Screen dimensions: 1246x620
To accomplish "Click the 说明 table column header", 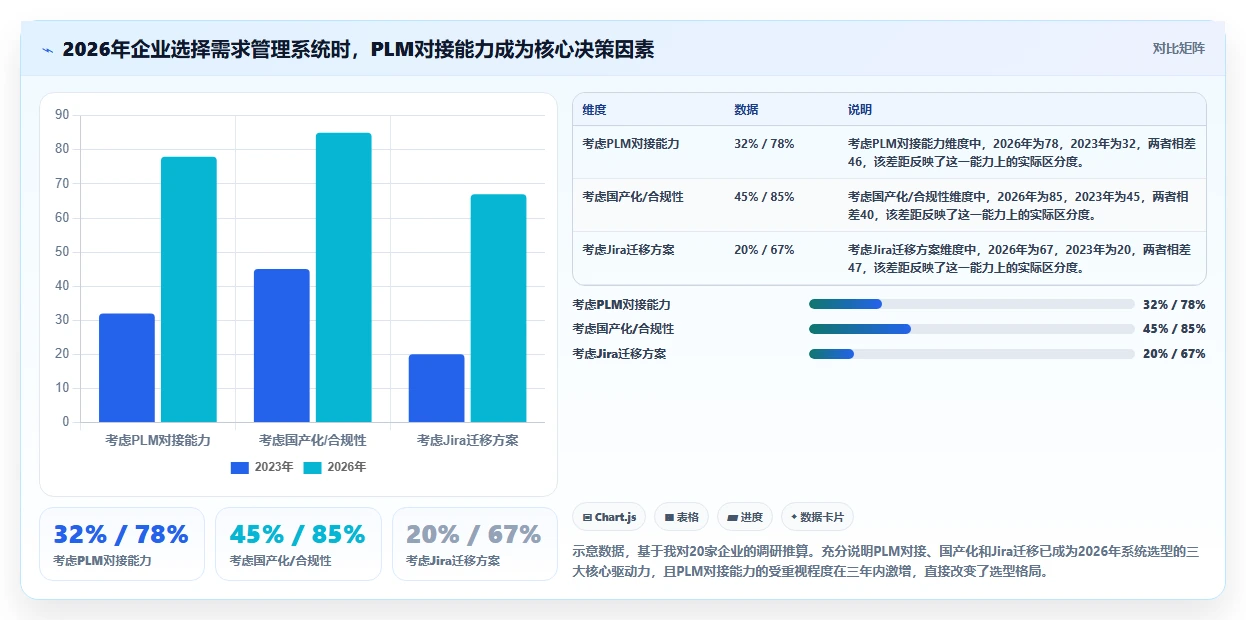I will click(x=860, y=110).
